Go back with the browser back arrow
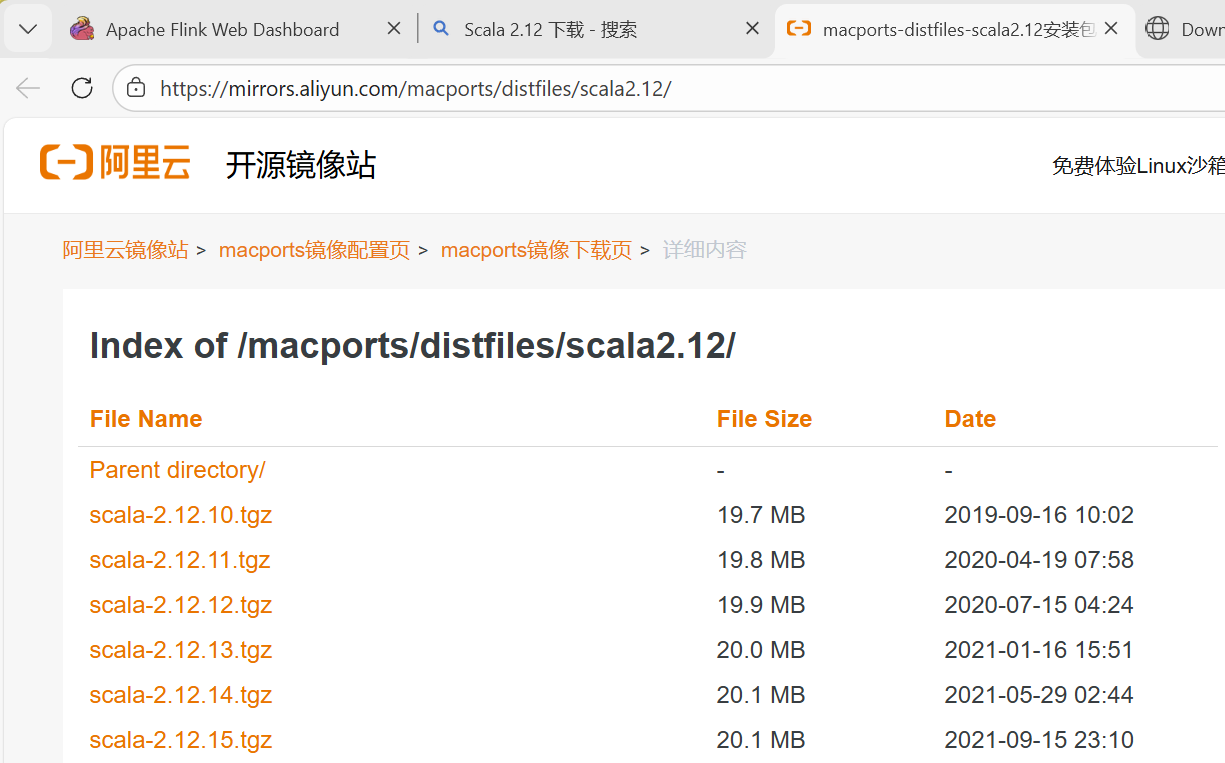This screenshot has height=763, width=1225. coord(28,88)
